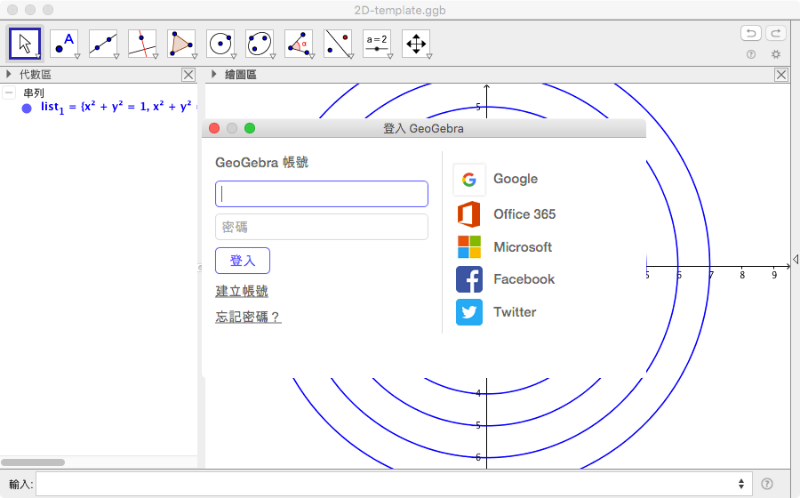Close the 登入 GeoGebra login dialog

click(214, 128)
